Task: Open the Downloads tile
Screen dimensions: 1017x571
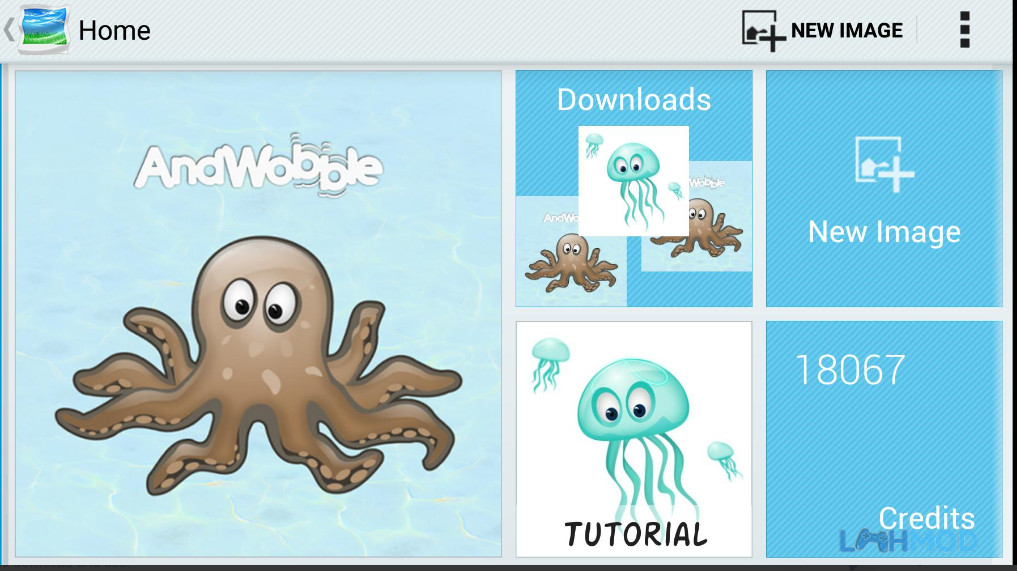Action: 634,188
